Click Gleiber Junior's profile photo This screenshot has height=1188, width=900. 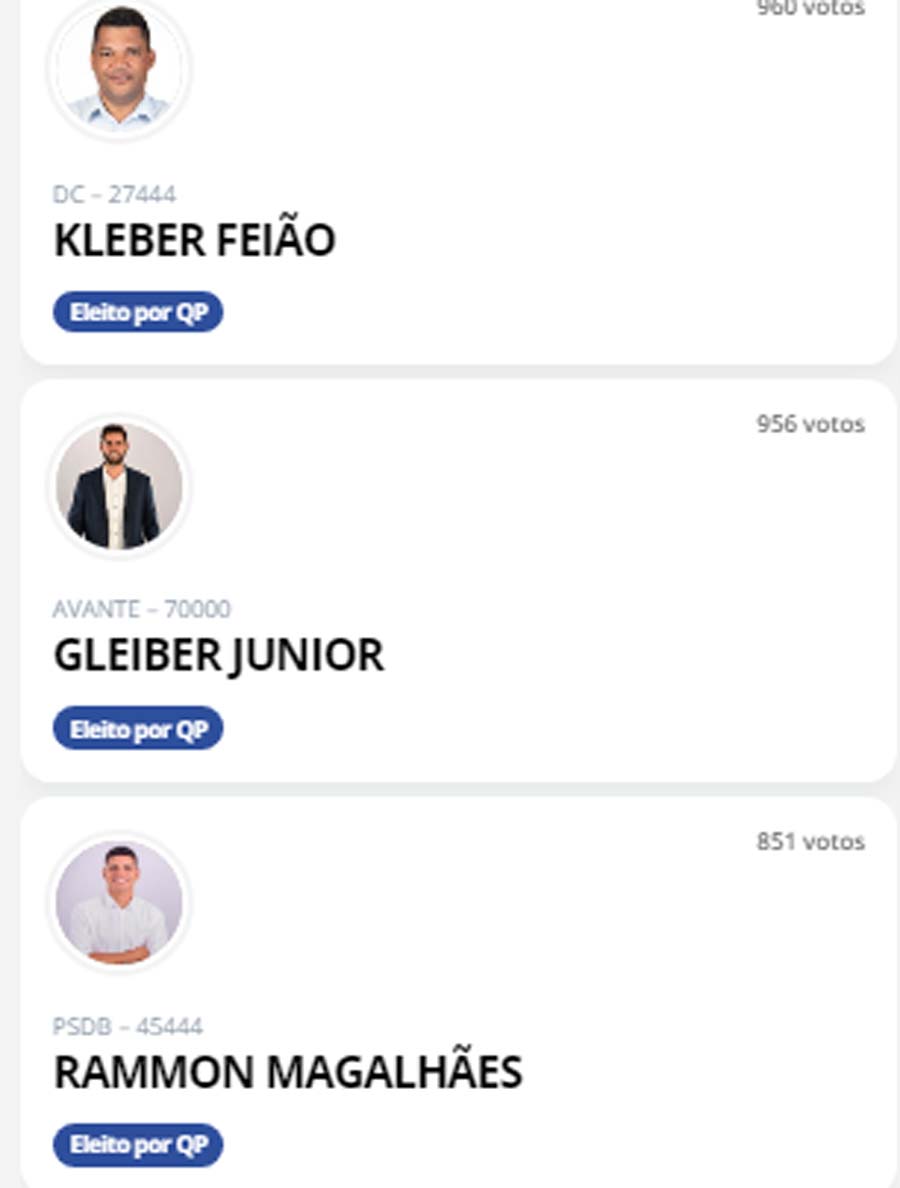click(120, 487)
